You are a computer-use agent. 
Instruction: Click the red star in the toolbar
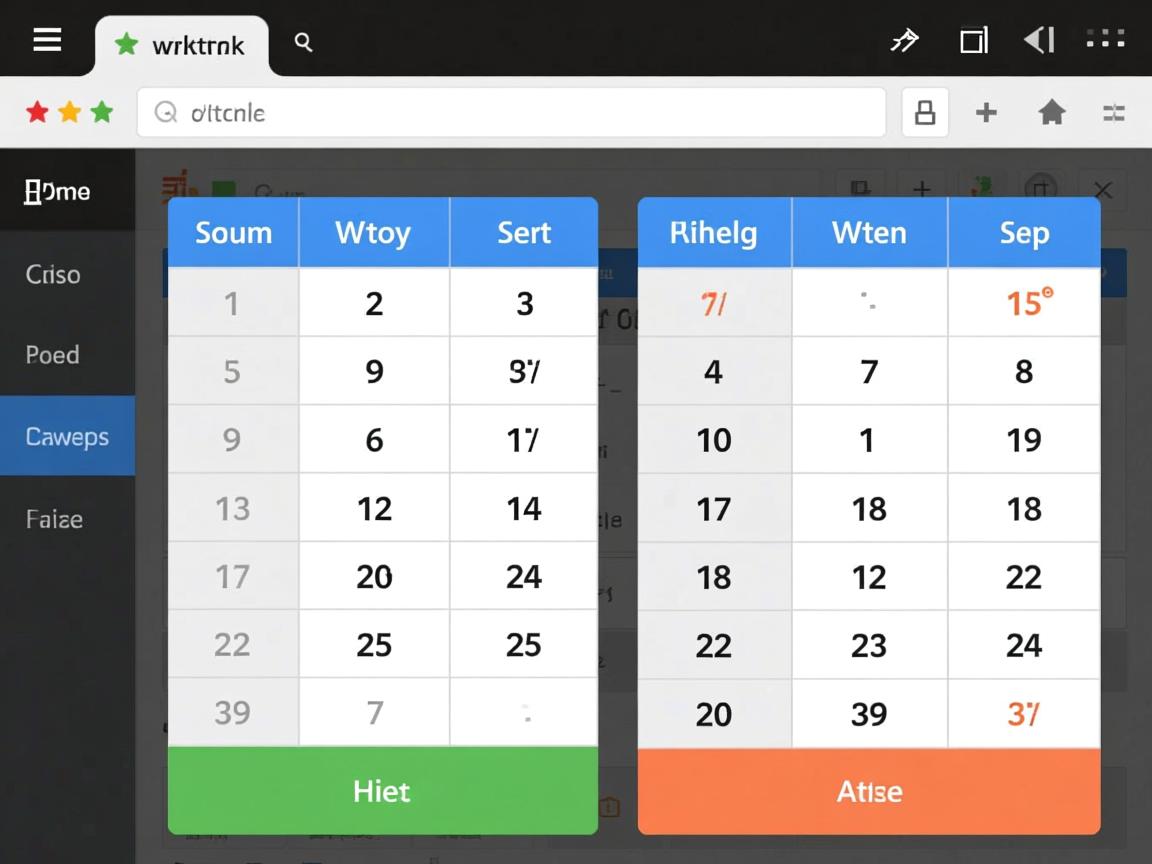pyautogui.click(x=37, y=112)
